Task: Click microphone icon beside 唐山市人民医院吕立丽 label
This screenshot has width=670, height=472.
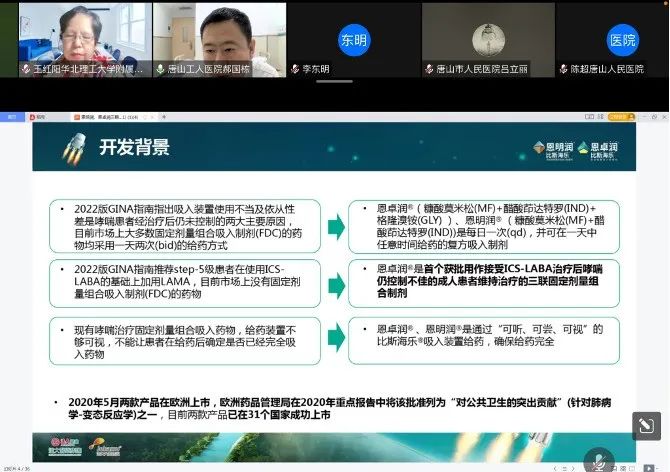Action: 427,69
